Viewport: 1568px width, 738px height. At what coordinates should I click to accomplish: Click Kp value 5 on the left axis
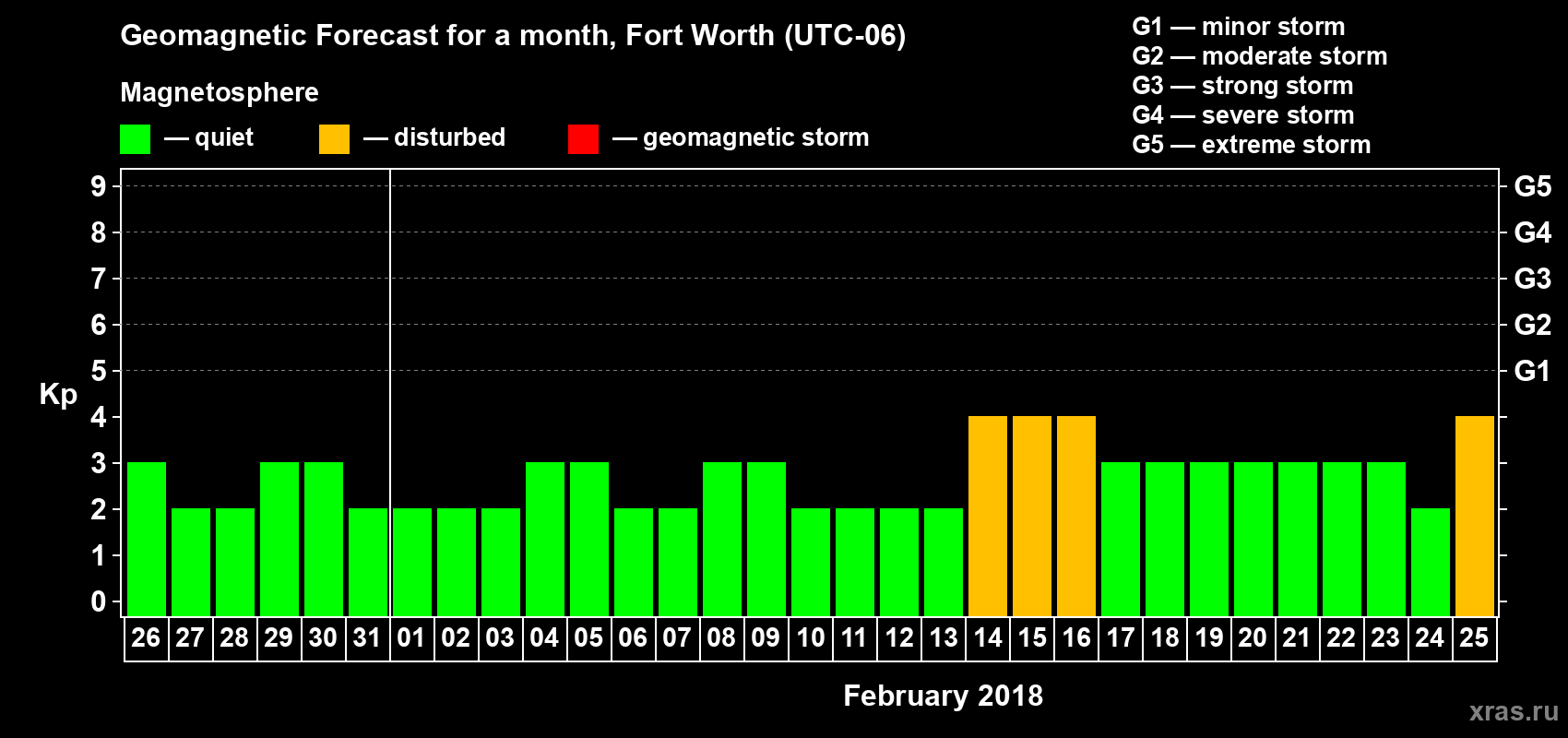[99, 371]
